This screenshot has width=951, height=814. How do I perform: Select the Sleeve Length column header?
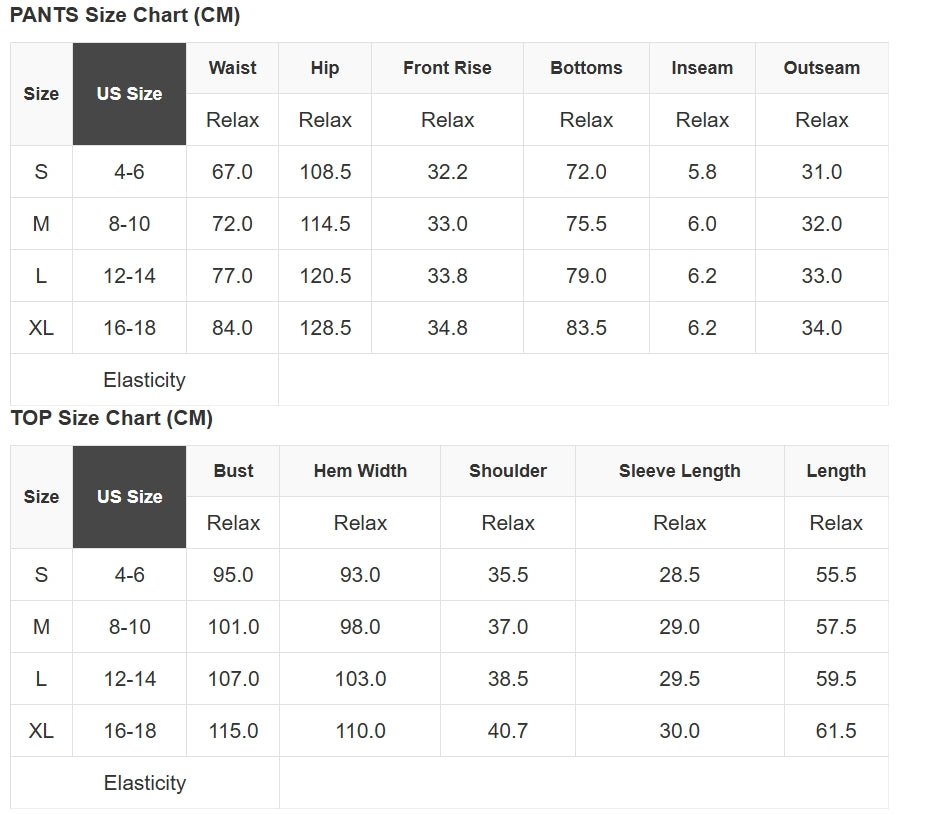coord(679,471)
